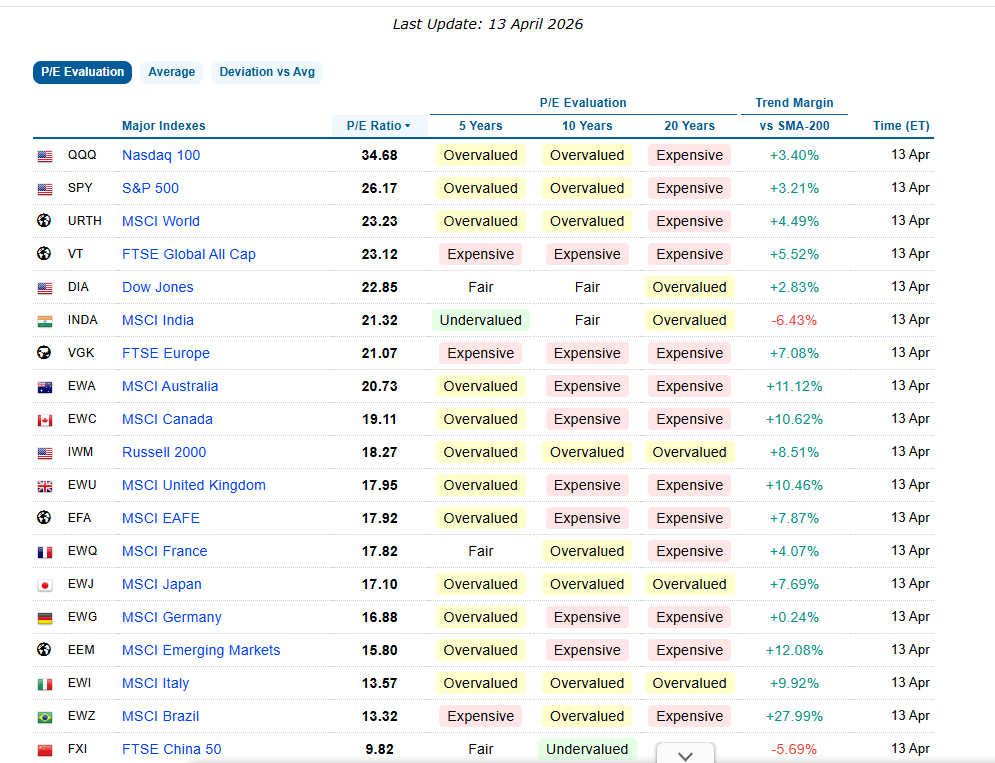Open the Nasdaq 100 link
Viewport: 995px width, 763px height.
(161, 155)
